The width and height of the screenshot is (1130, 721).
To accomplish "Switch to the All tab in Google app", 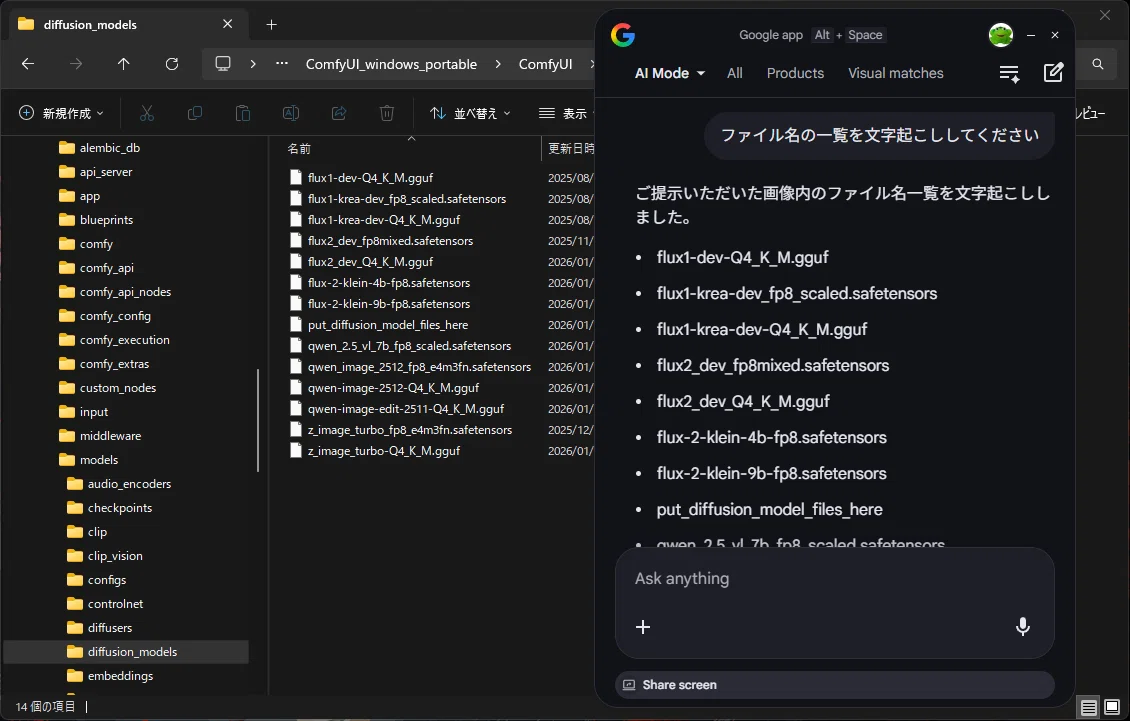I will click(x=734, y=73).
